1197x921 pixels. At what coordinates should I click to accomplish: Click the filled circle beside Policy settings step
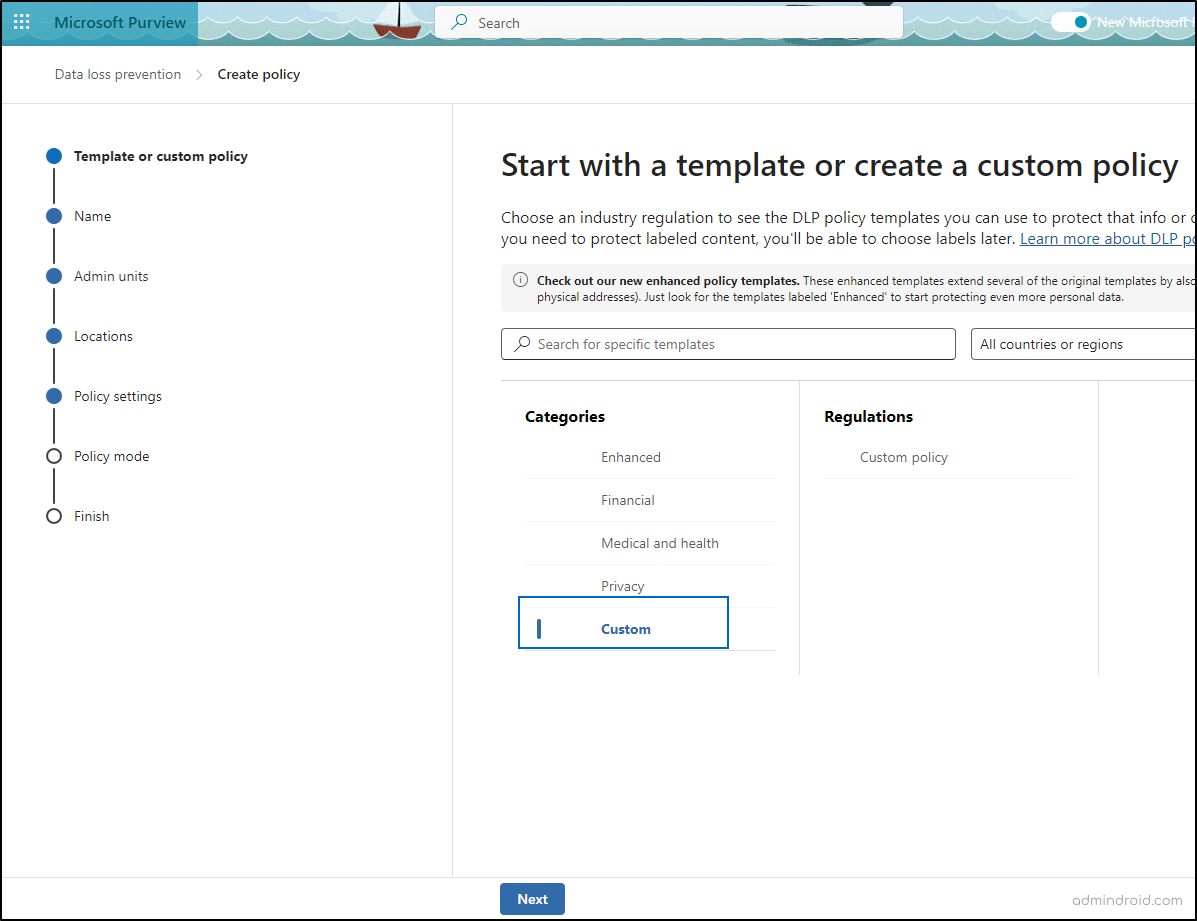[x=53, y=396]
